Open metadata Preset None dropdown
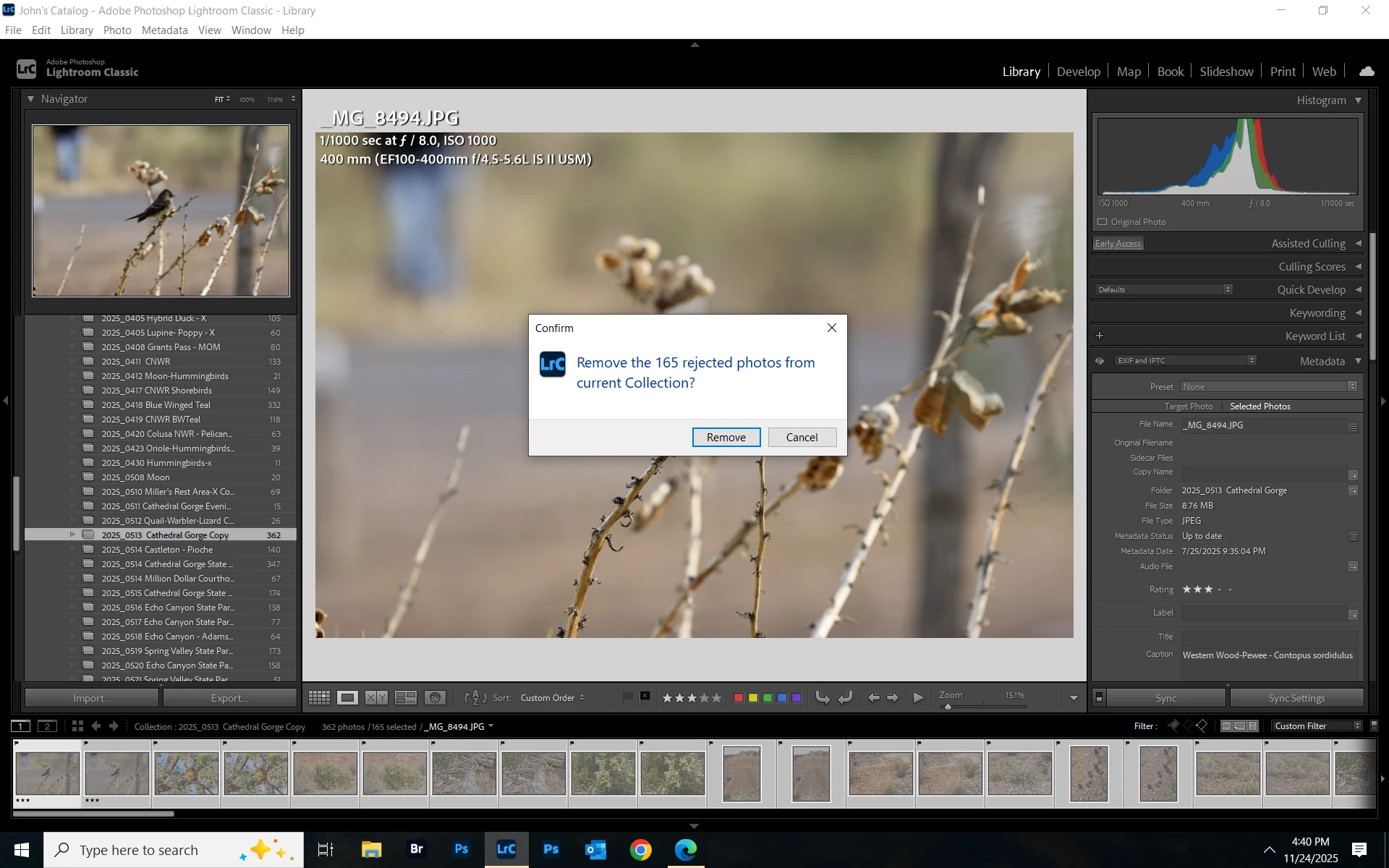 pyautogui.click(x=1269, y=387)
